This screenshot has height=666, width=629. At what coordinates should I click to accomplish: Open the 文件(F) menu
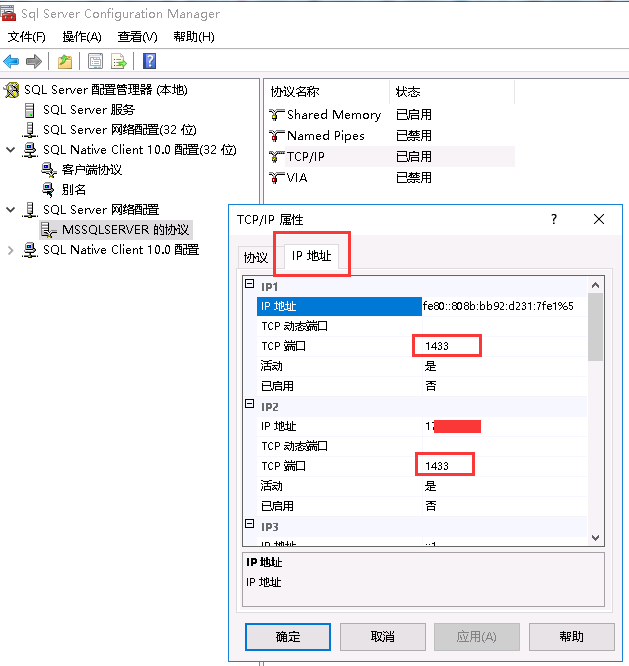click(27, 37)
